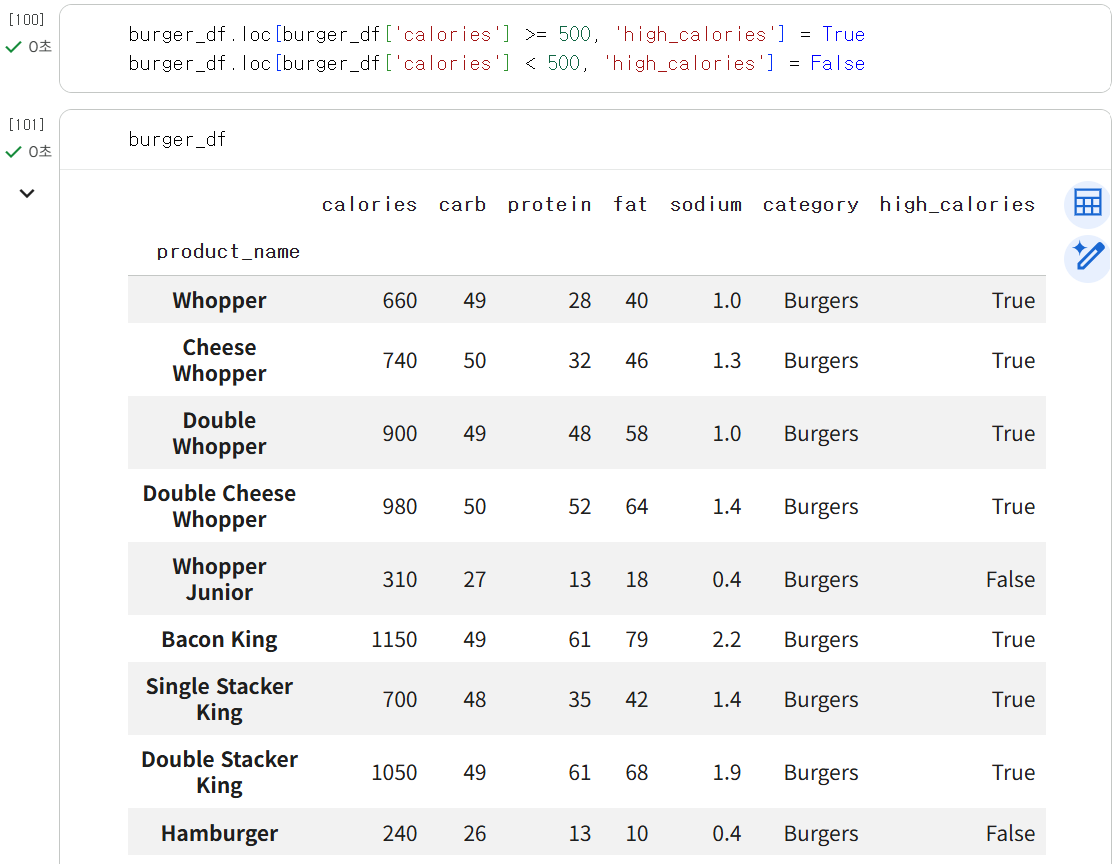Image resolution: width=1114 pixels, height=864 pixels.
Task: Click green checkmark of cell 100
Action: tap(13, 47)
